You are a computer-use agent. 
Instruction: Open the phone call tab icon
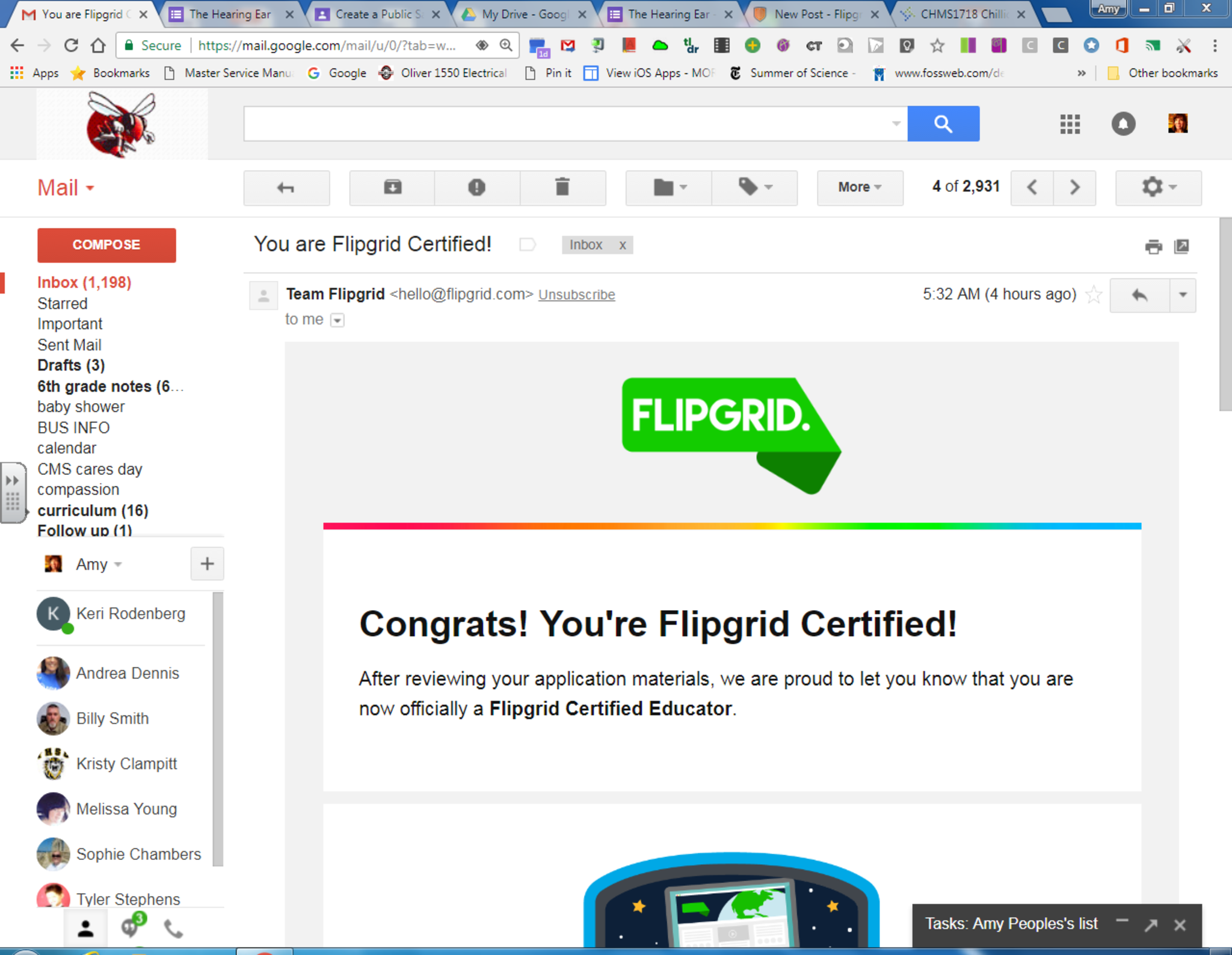coord(173,929)
